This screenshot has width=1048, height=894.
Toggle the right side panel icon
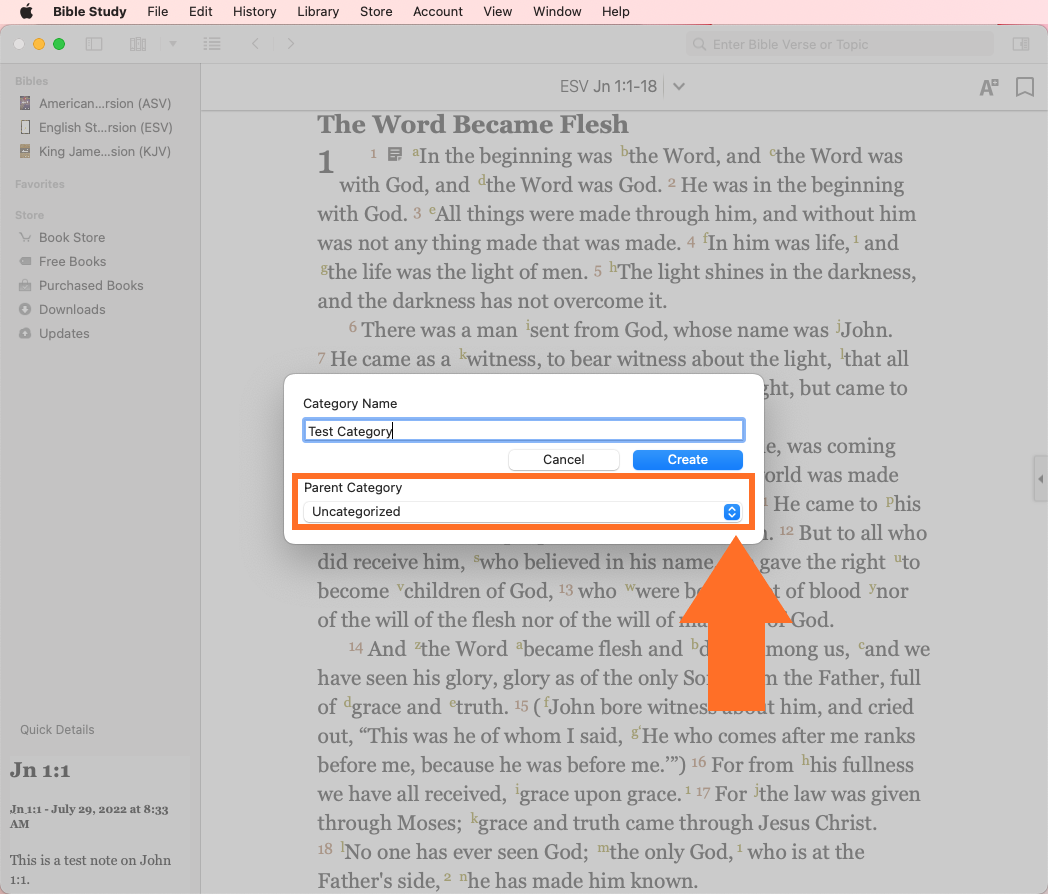click(1020, 44)
